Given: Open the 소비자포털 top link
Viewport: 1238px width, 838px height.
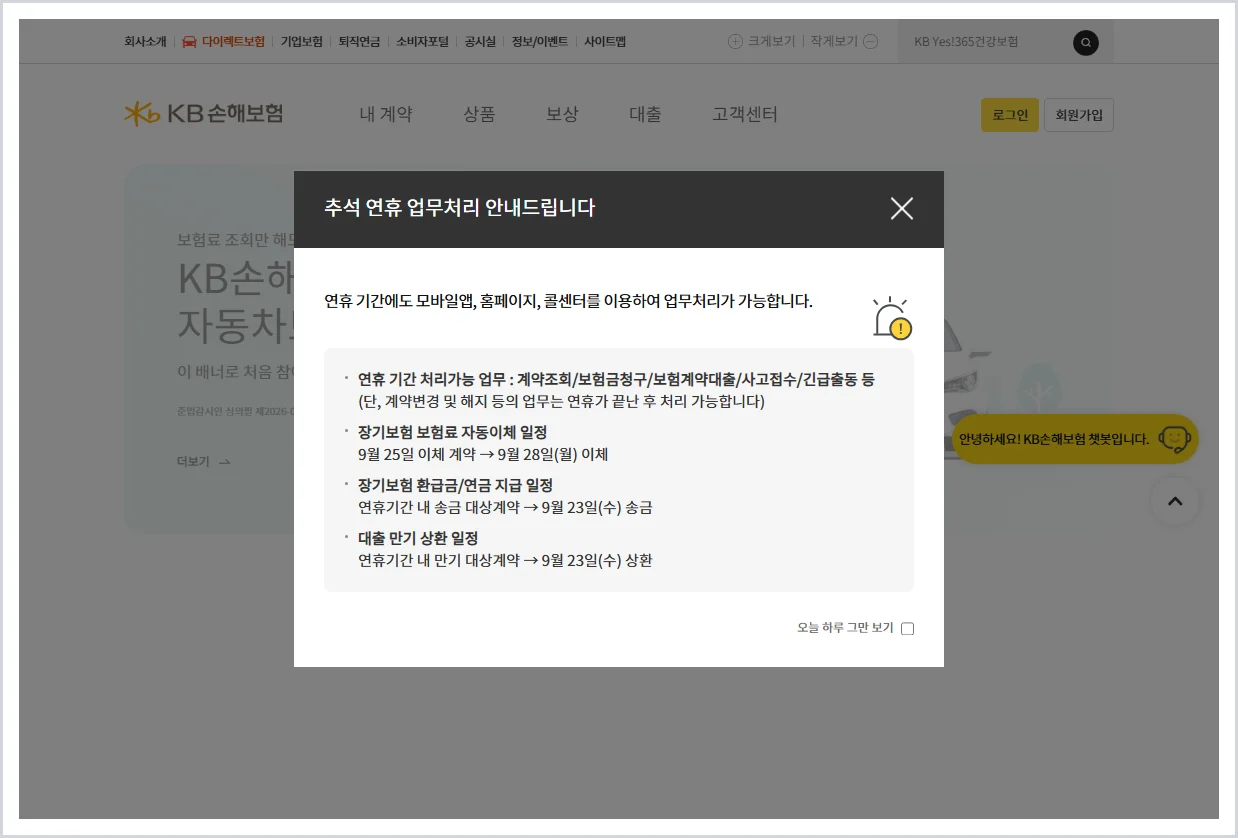Looking at the screenshot, I should (423, 42).
